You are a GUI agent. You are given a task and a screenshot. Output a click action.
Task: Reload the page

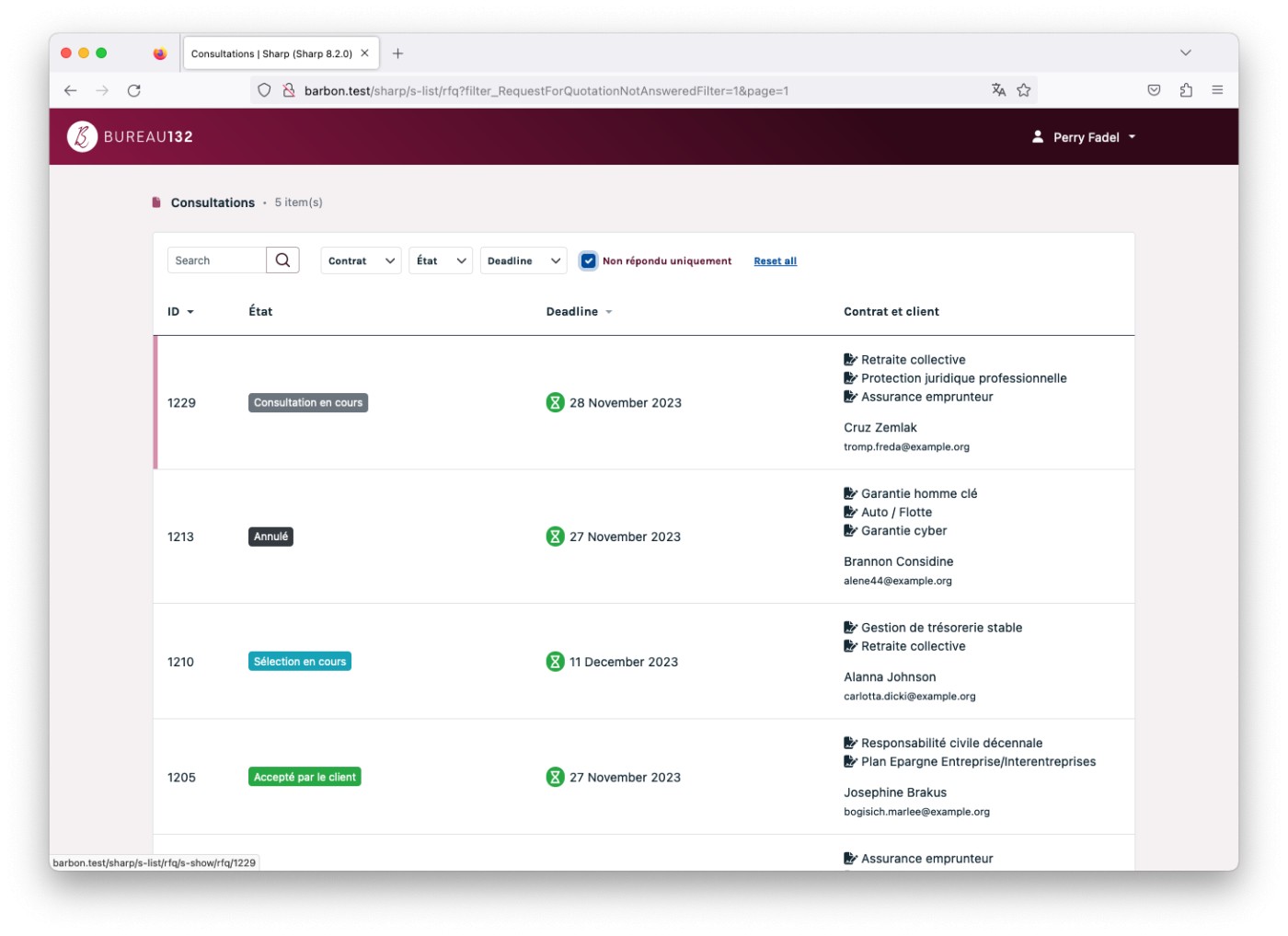point(134,90)
